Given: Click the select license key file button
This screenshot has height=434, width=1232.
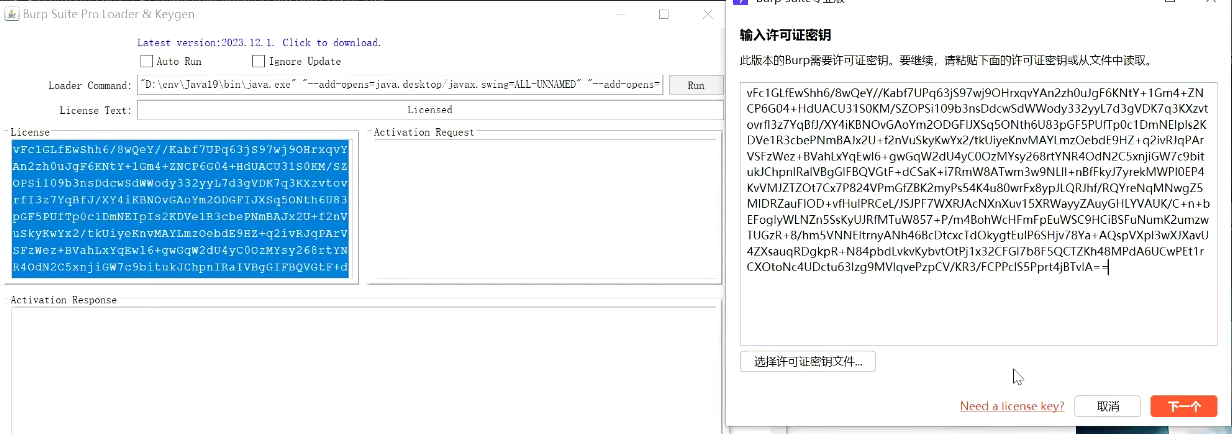Looking at the screenshot, I should click(x=807, y=361).
